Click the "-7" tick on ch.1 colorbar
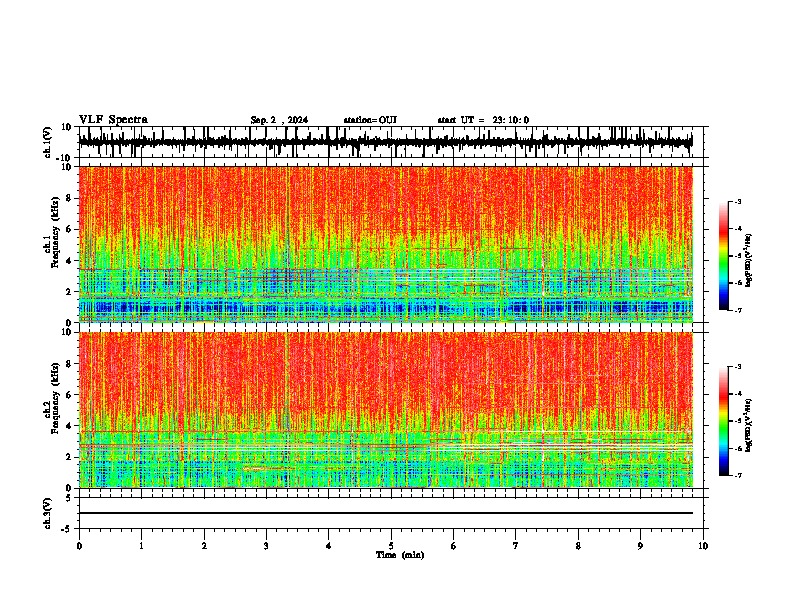Viewport: 792px width, 612px height. [737, 310]
